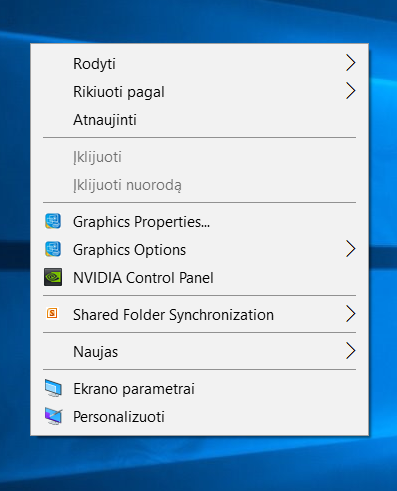397x491 pixels.
Task: Click the orange Shared Folder Synchronization icon
Action: tap(52, 314)
